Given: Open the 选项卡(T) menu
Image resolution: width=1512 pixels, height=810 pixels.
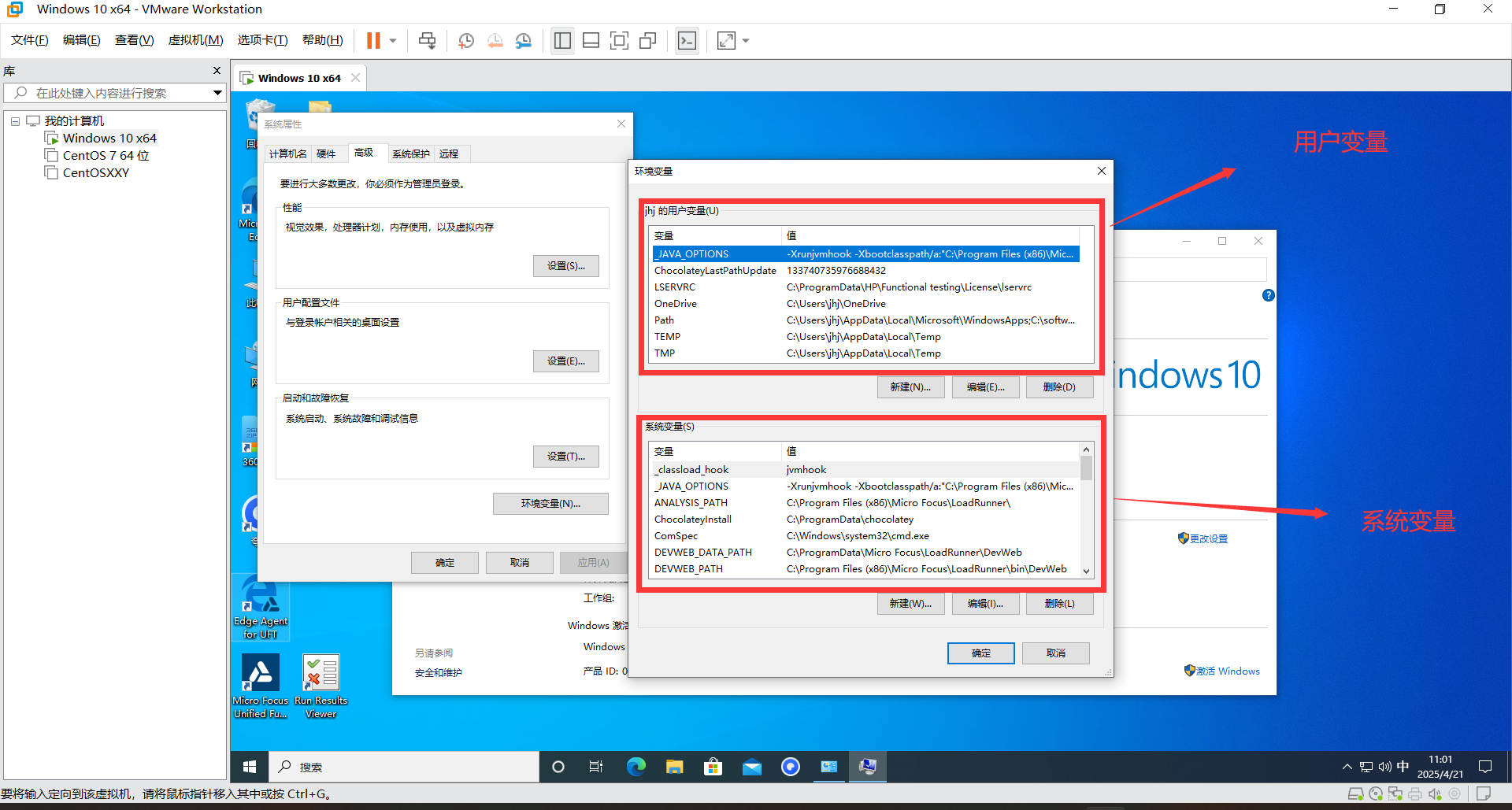Looking at the screenshot, I should coord(263,40).
